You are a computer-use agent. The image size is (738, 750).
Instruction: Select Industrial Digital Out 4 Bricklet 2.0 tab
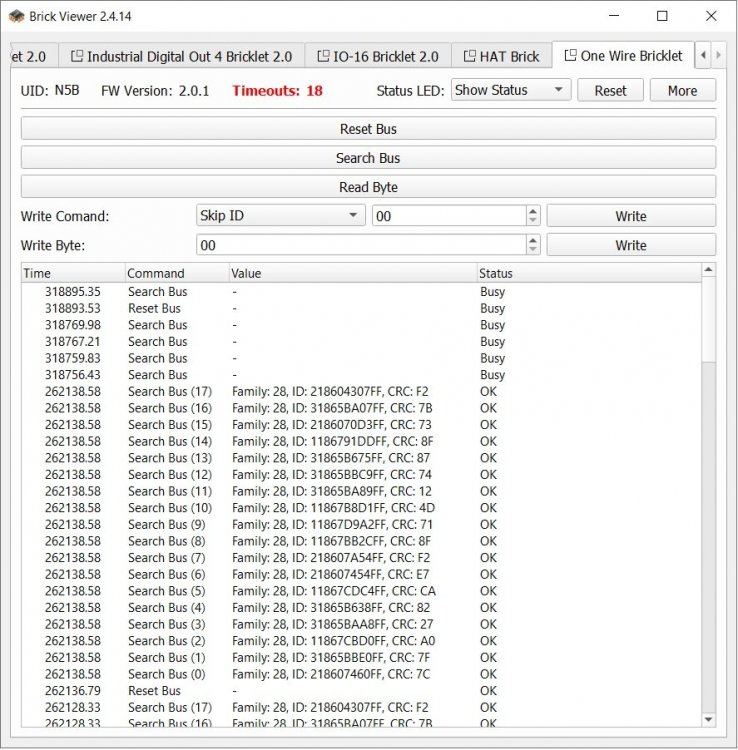[x=180, y=56]
